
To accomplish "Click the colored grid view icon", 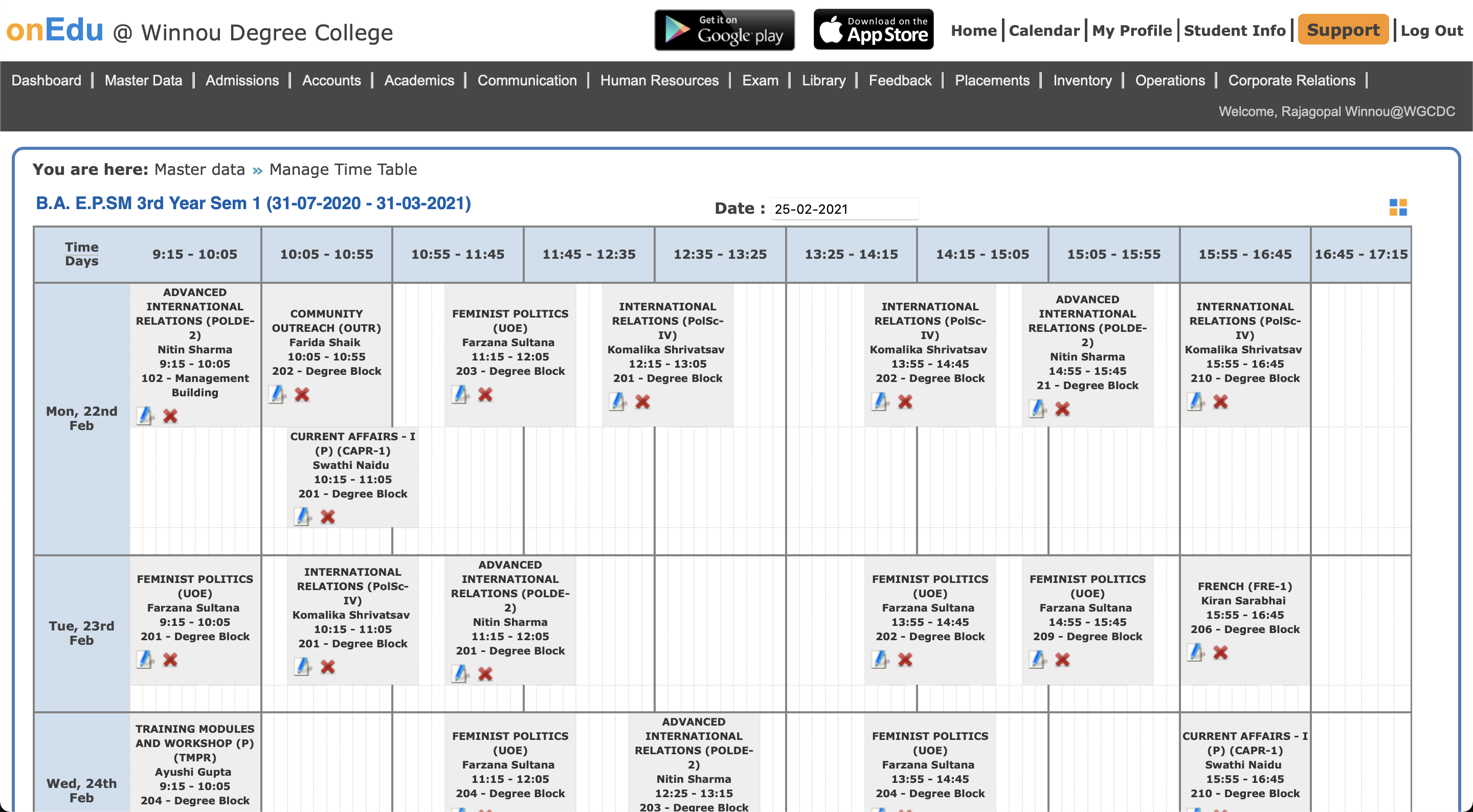I will tap(1397, 207).
